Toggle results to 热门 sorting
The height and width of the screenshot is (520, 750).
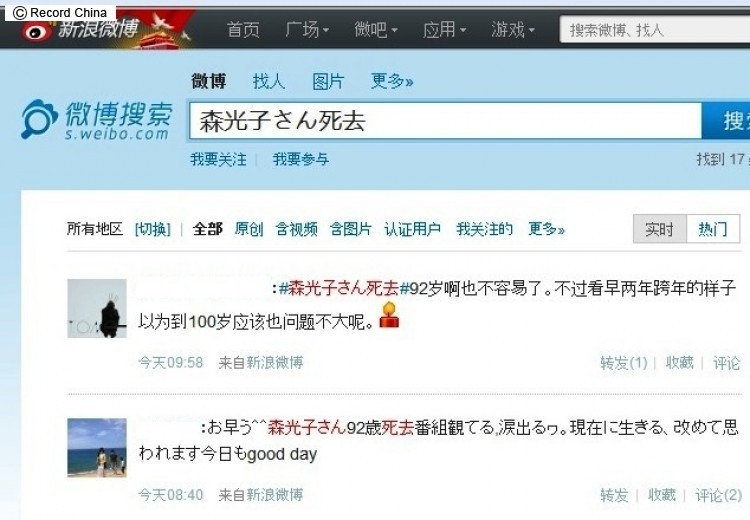[x=713, y=229]
